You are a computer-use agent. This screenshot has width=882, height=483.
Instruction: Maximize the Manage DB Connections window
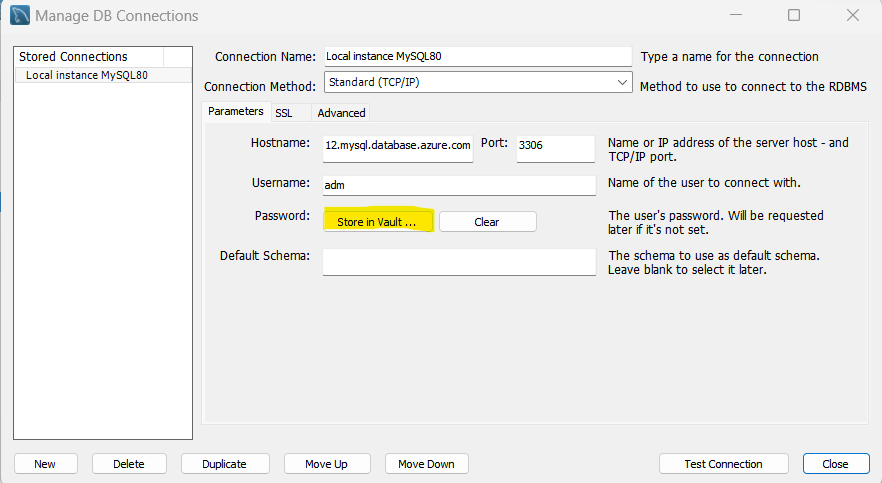(794, 15)
